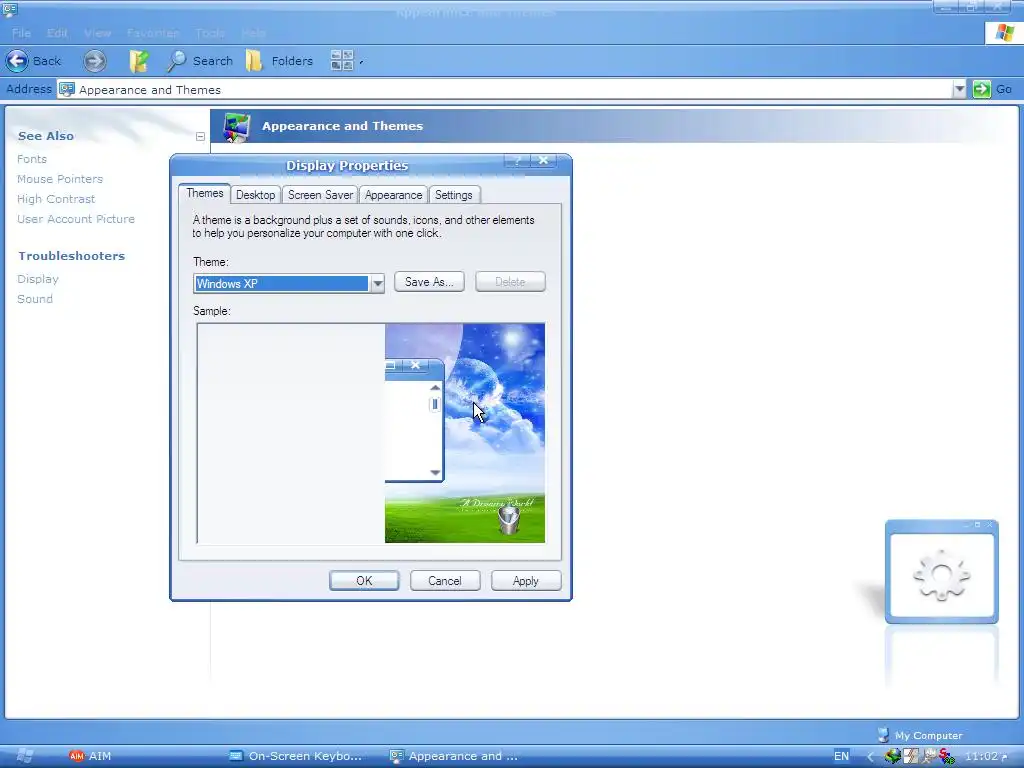1024x768 pixels.
Task: Switch to the Settings tab
Action: pos(454,195)
